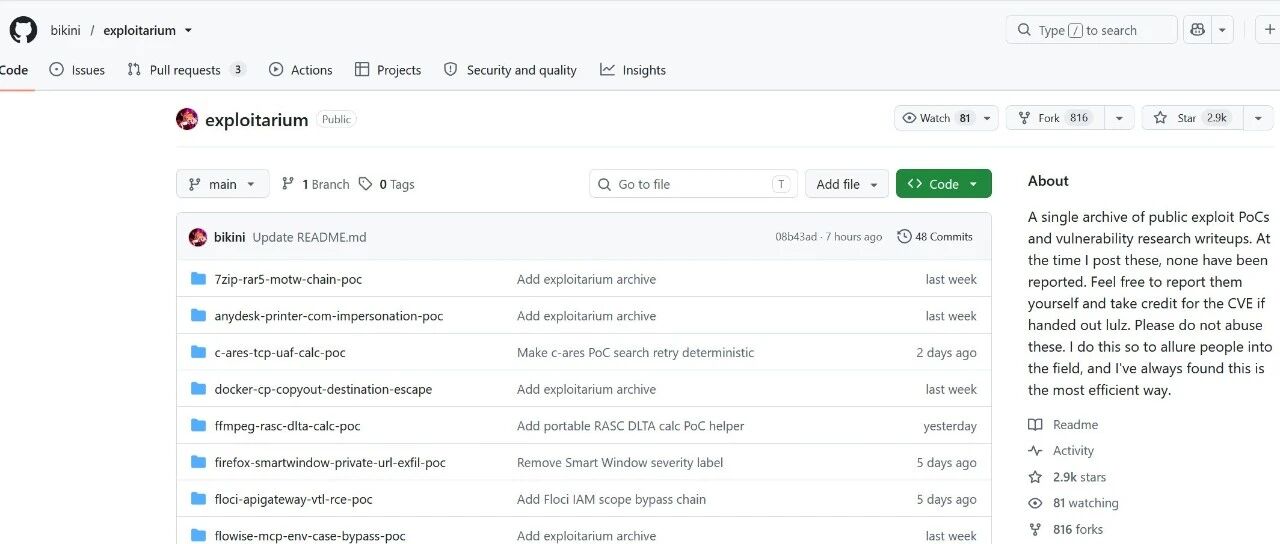The image size is (1280, 544).
Task: Open commit hash 08b43ad link
Action: click(796, 237)
